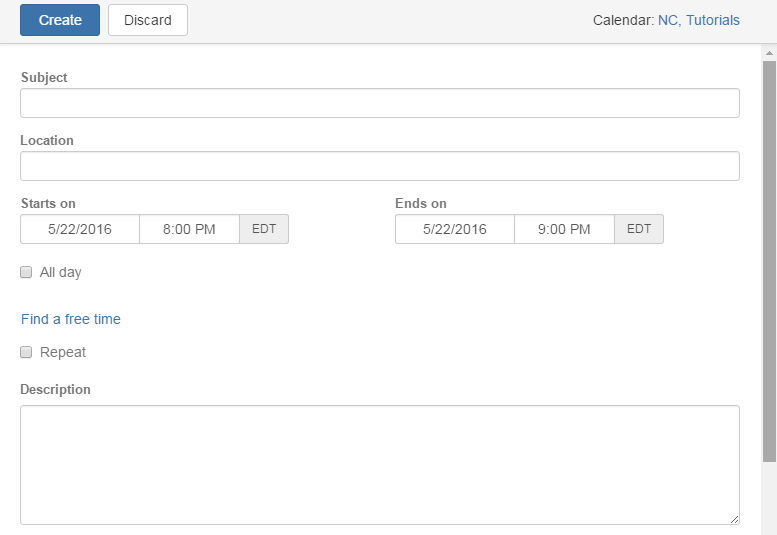Click the All day label text
The height and width of the screenshot is (535, 777).
click(60, 272)
